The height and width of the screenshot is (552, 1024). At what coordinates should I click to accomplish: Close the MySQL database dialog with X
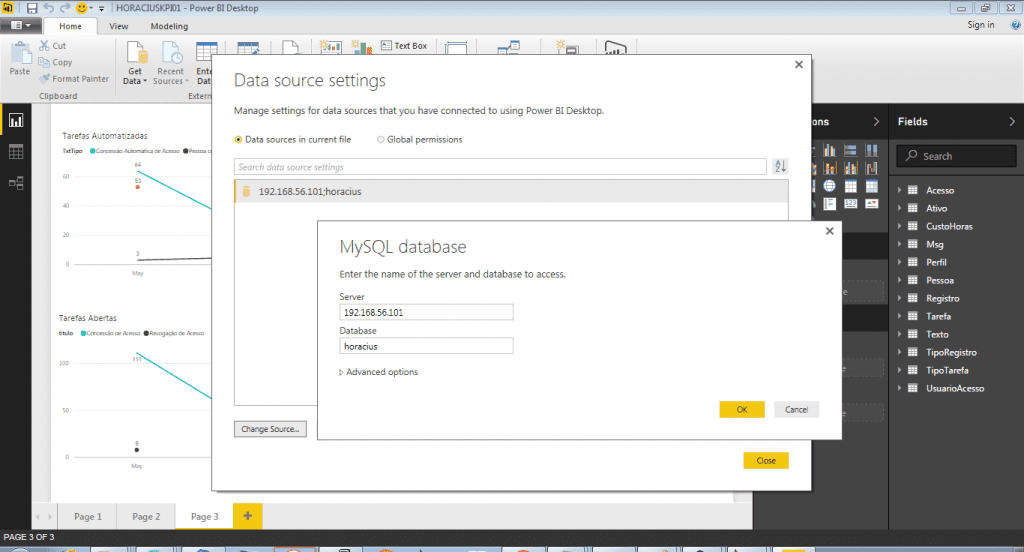click(x=829, y=231)
